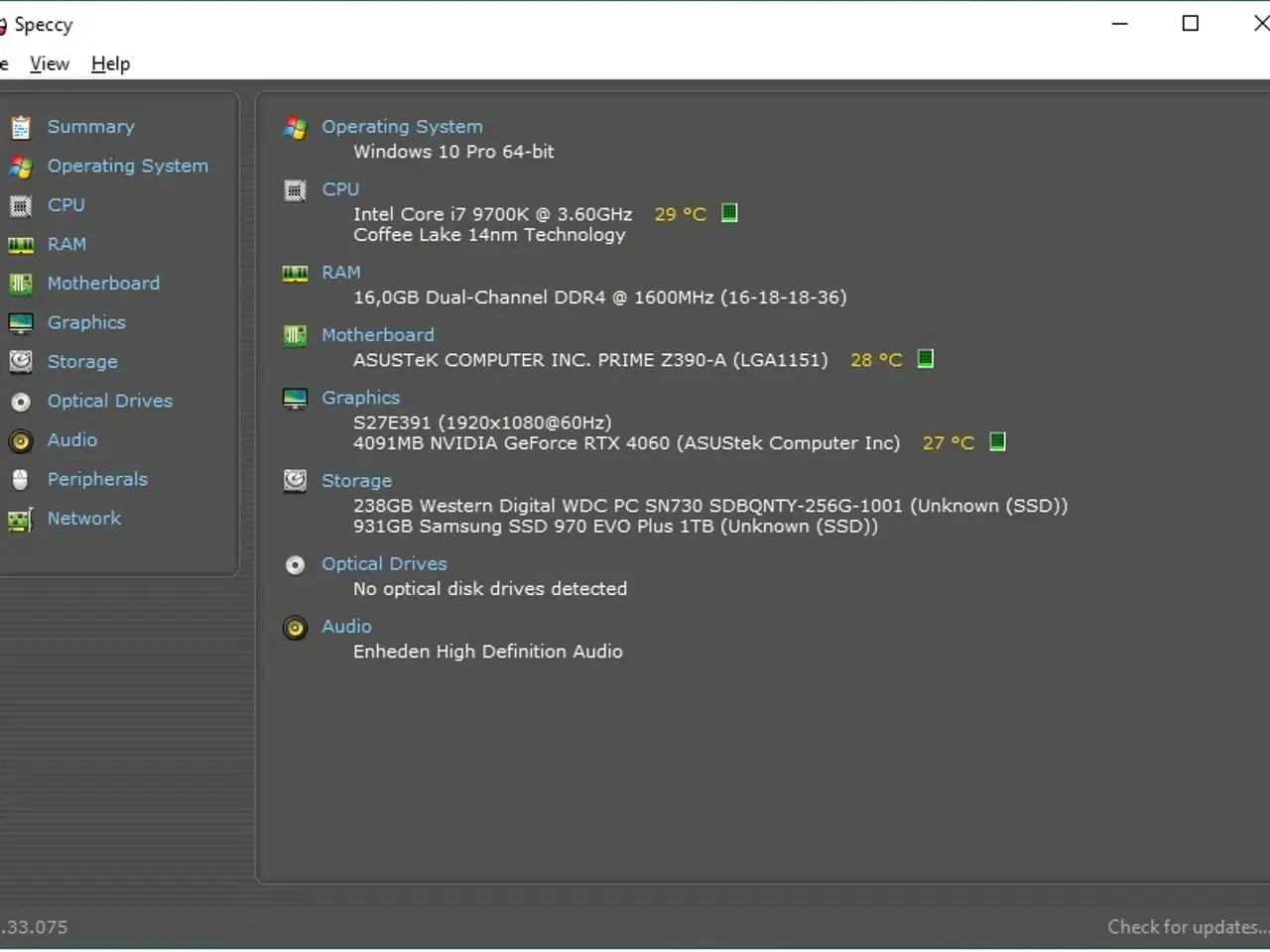Select Summary in the sidebar
Viewport: 1270px width, 952px height.
(90, 127)
